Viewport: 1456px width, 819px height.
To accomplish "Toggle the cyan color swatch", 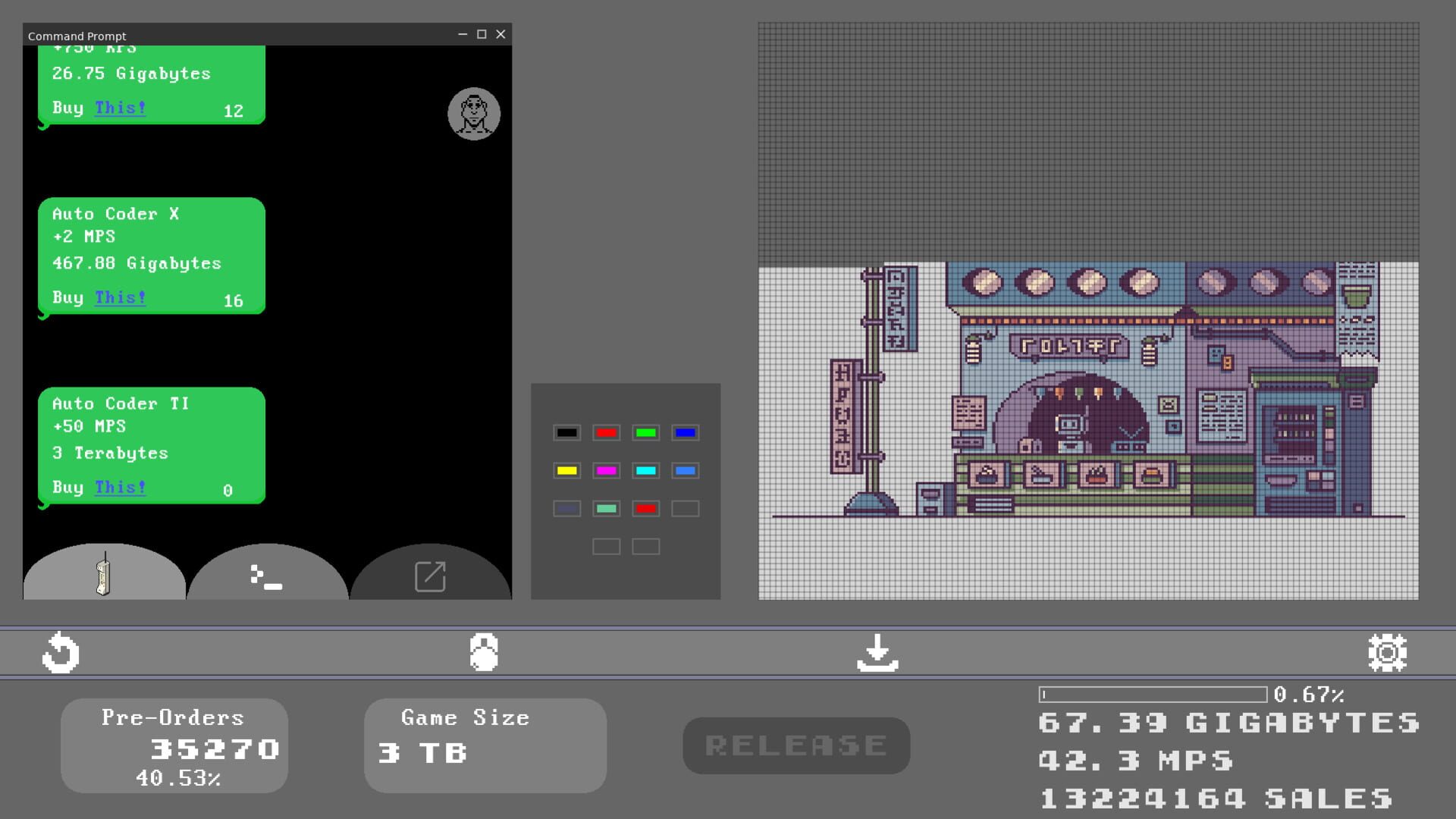I will point(645,470).
